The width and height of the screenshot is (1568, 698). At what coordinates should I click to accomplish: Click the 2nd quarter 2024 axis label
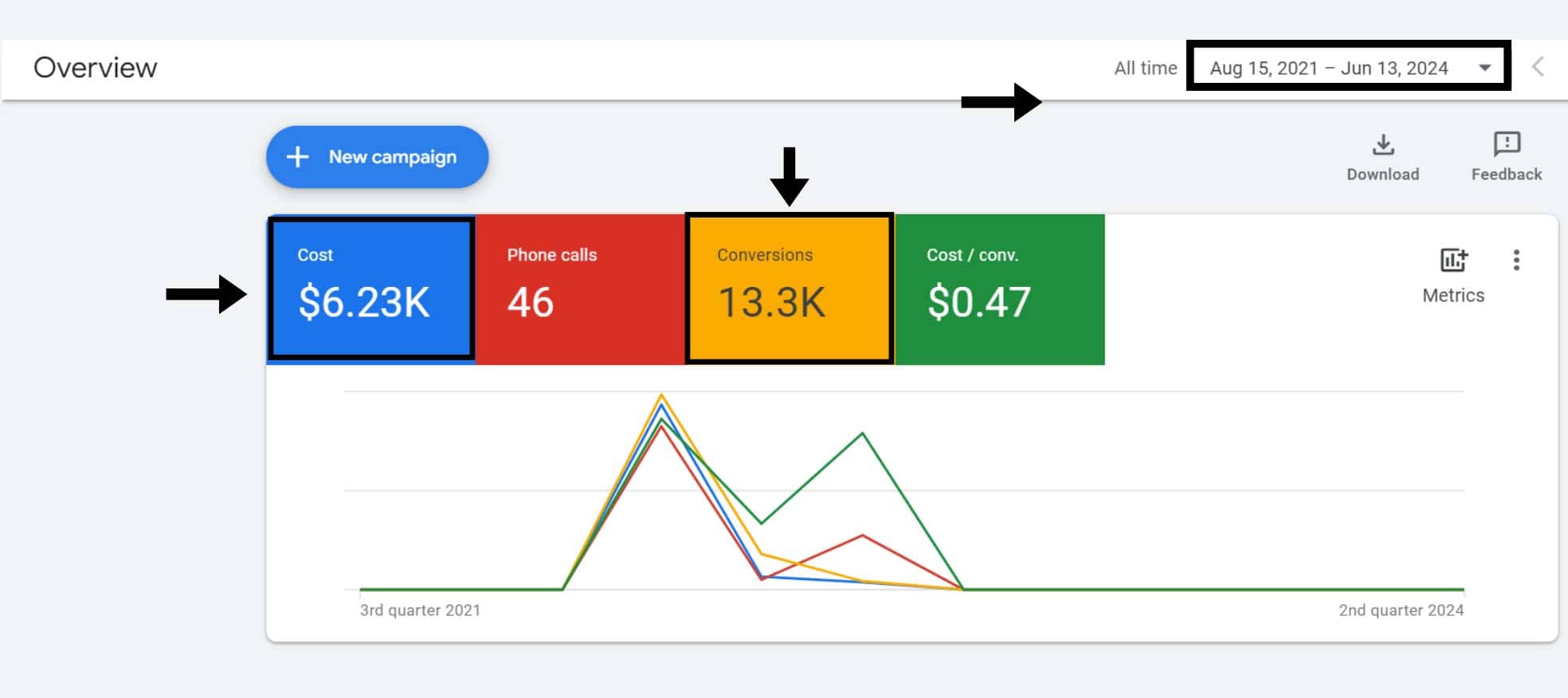(x=1401, y=610)
